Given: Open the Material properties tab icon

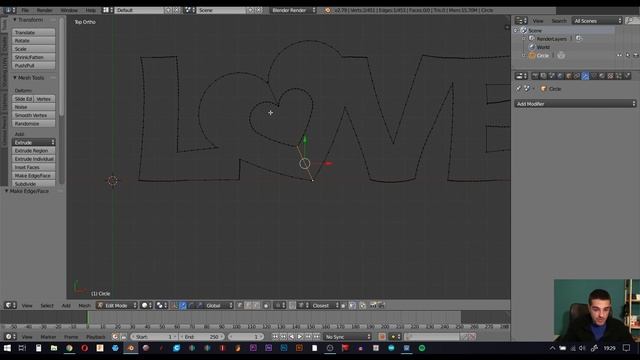Looking at the screenshot, I should point(602,76).
